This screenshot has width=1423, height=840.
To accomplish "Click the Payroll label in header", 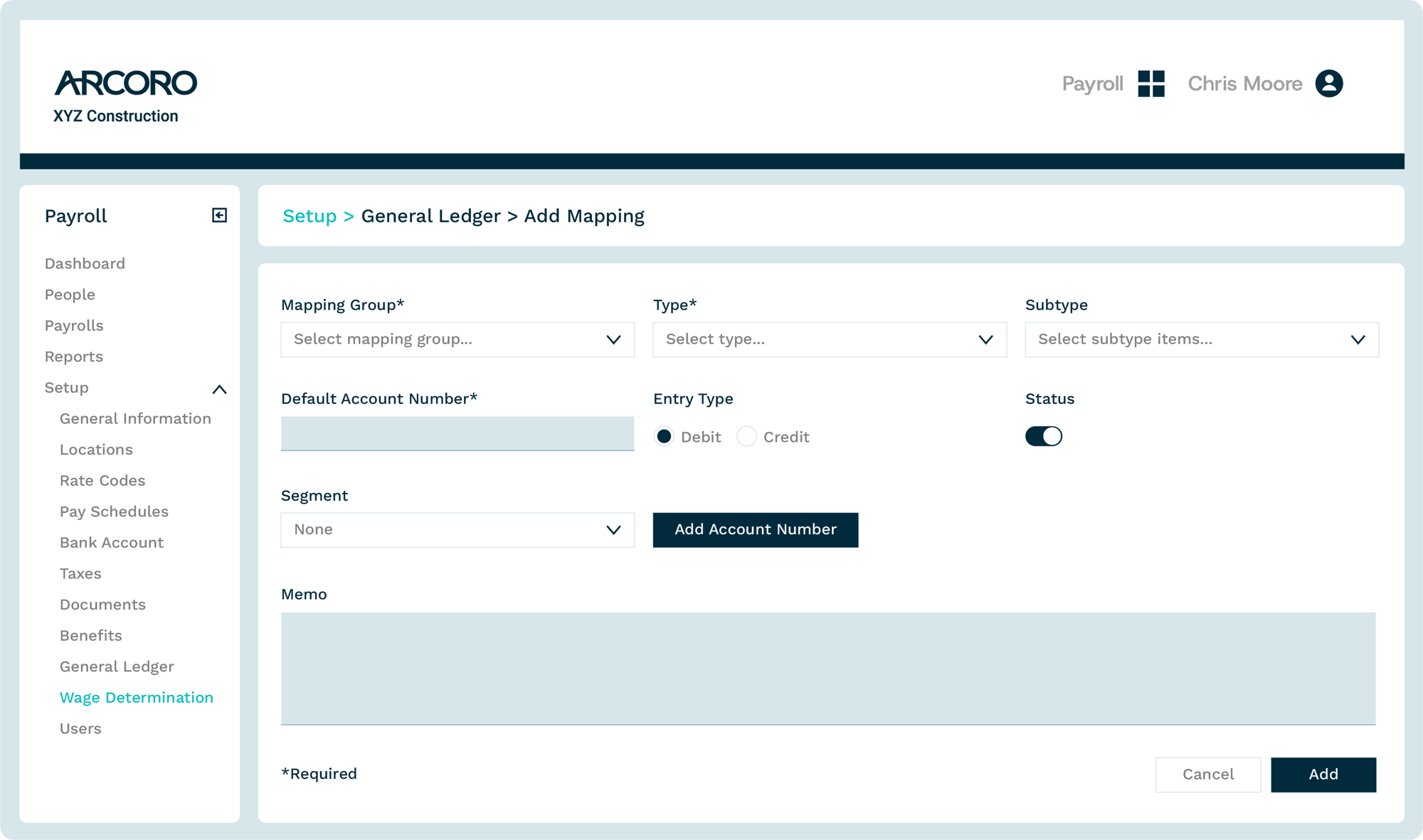I will pyautogui.click(x=1092, y=84).
